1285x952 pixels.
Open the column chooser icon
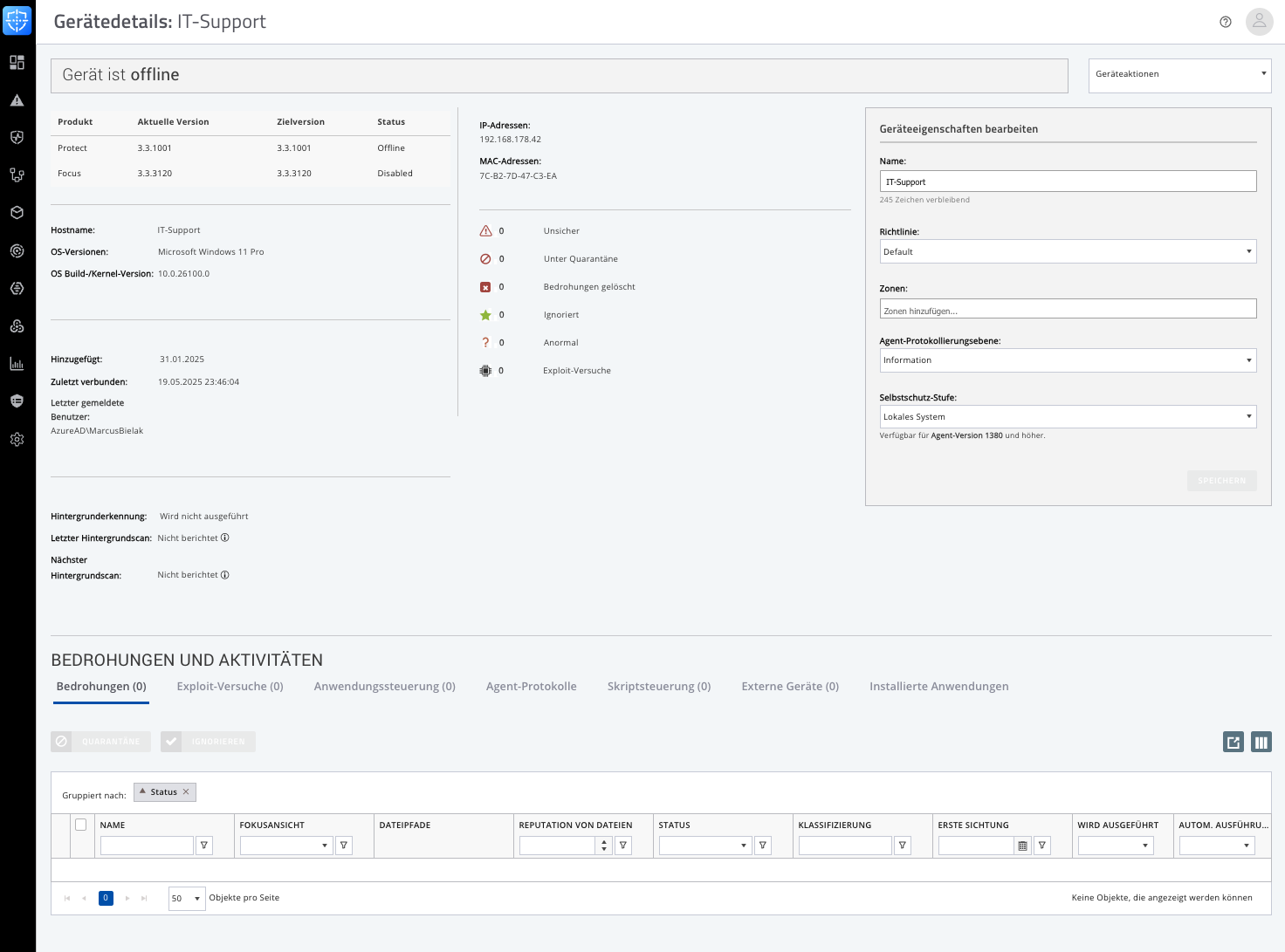(x=1261, y=742)
